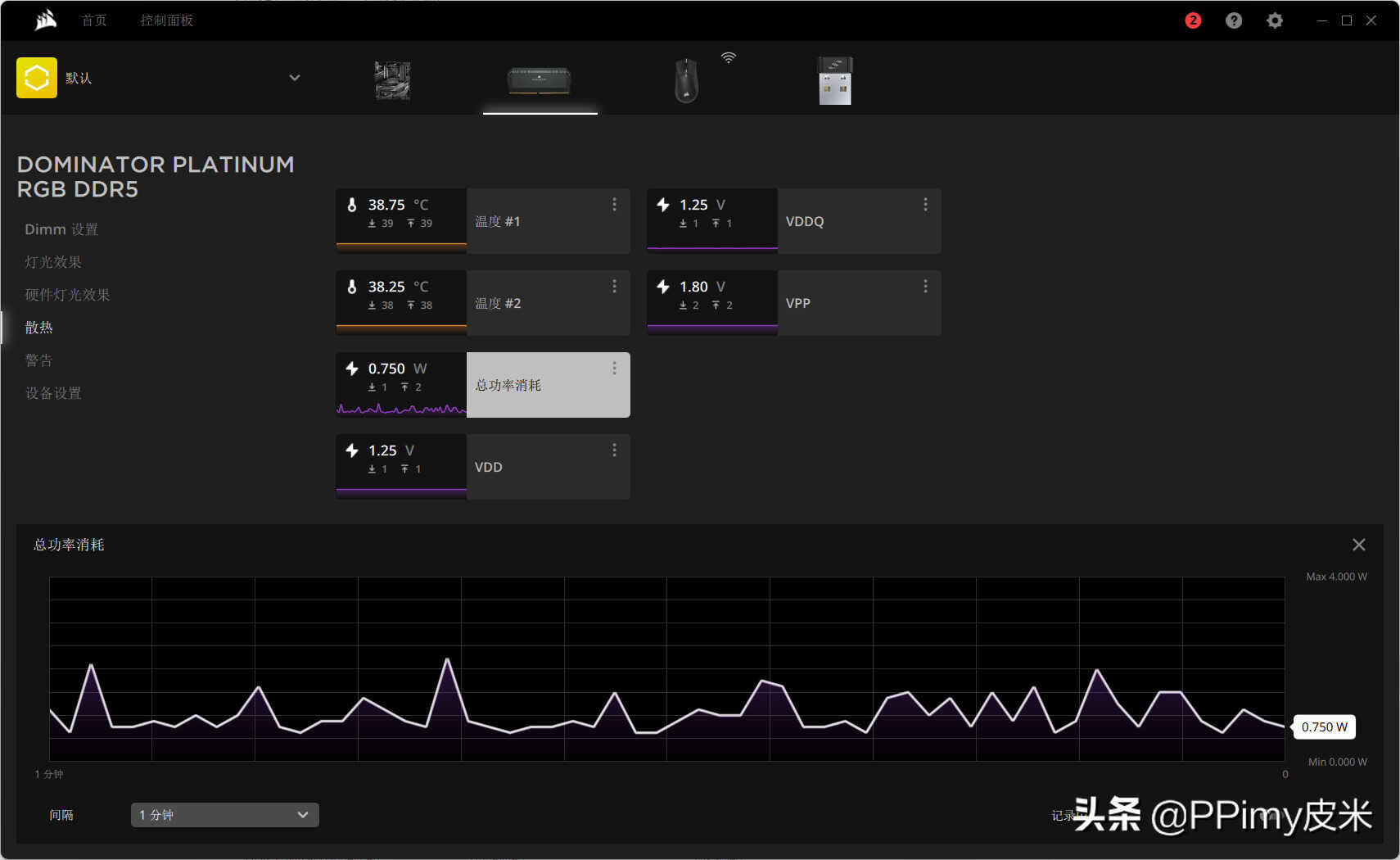
Task: Open options menu for 温度 #1
Action: point(614,205)
